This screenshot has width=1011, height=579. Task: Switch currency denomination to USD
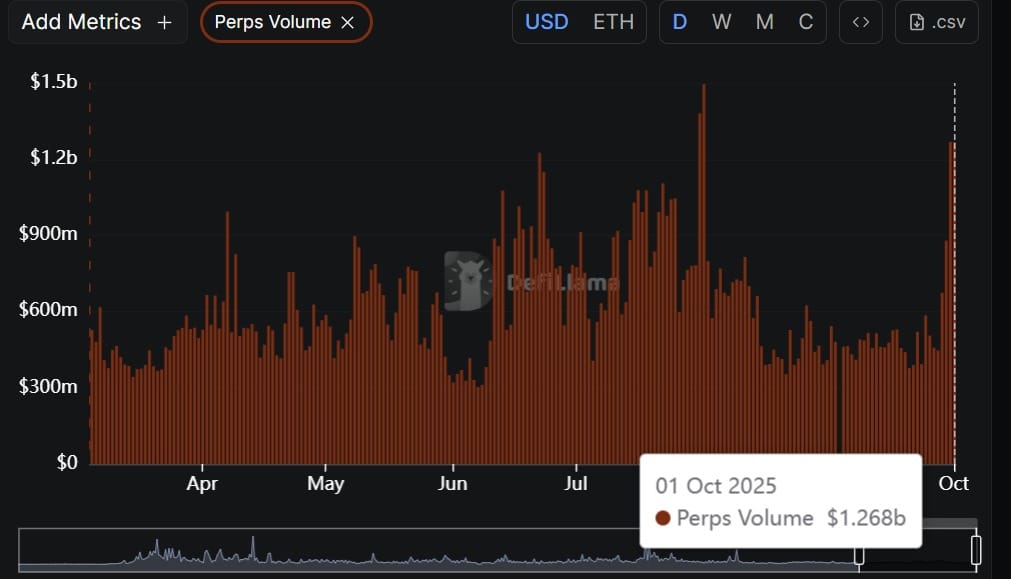point(546,22)
